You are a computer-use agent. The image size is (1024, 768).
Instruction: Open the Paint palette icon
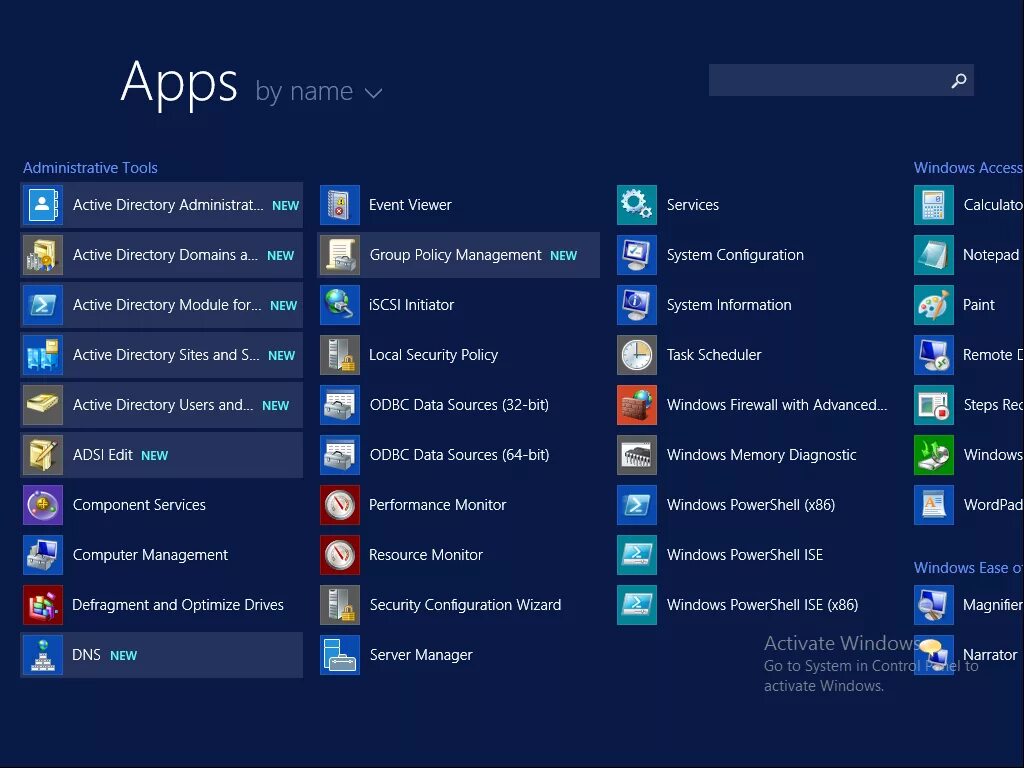click(934, 305)
